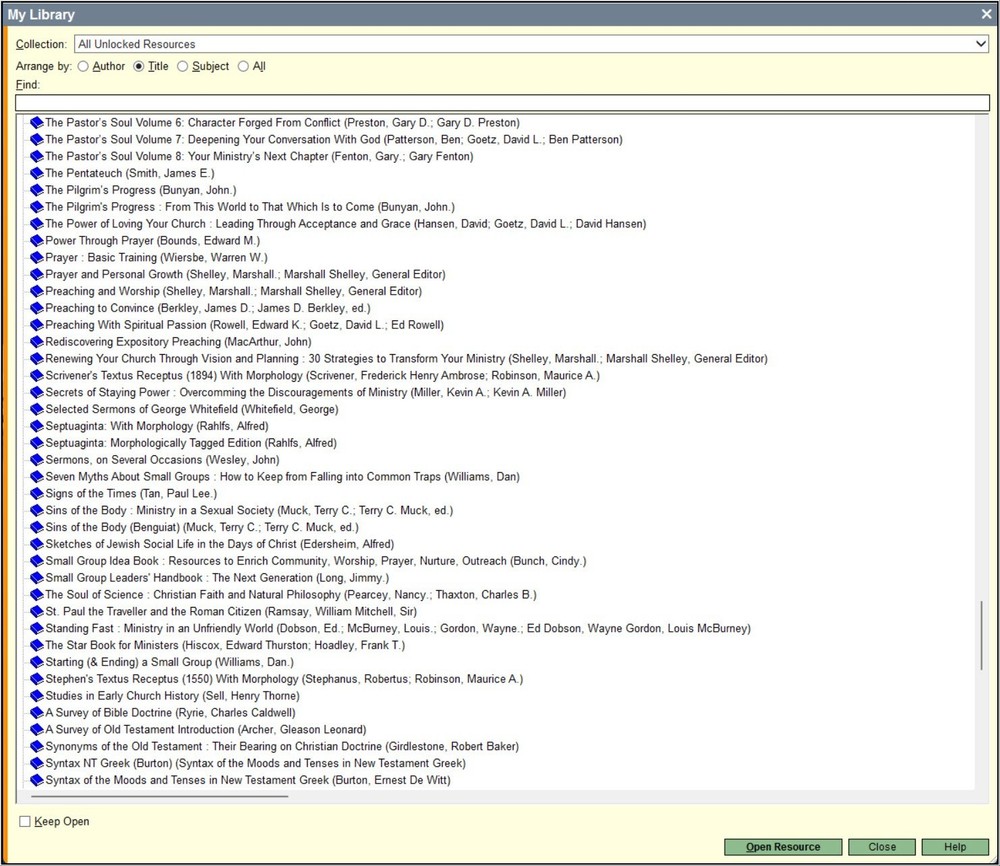Select Preaching With Spiritual Passion title

[x=244, y=325]
